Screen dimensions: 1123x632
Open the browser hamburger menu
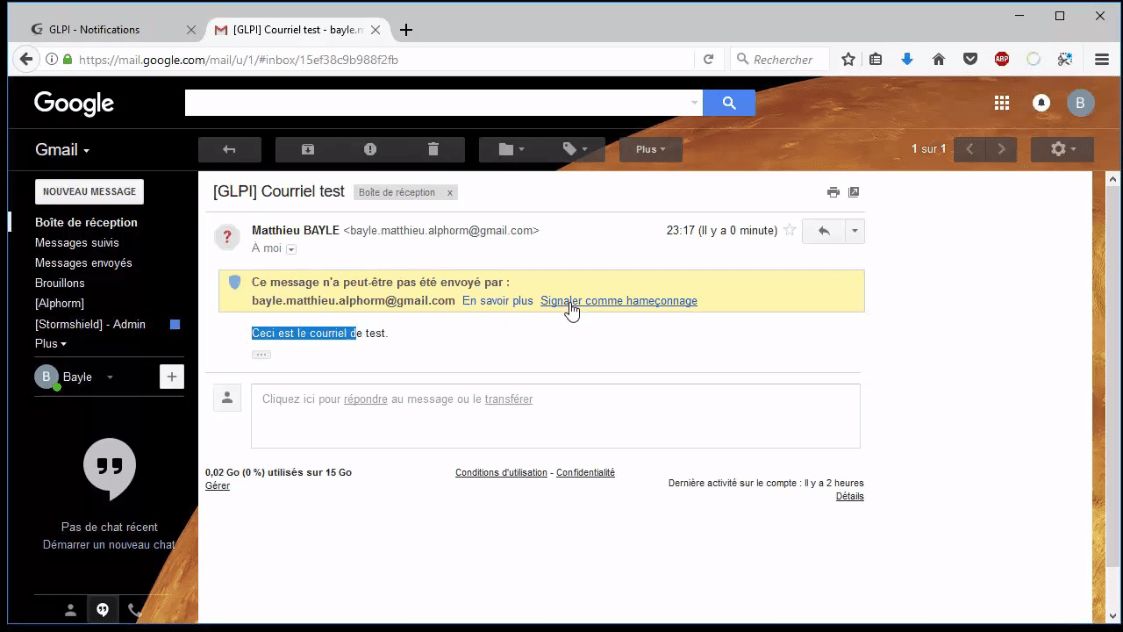tap(1102, 59)
